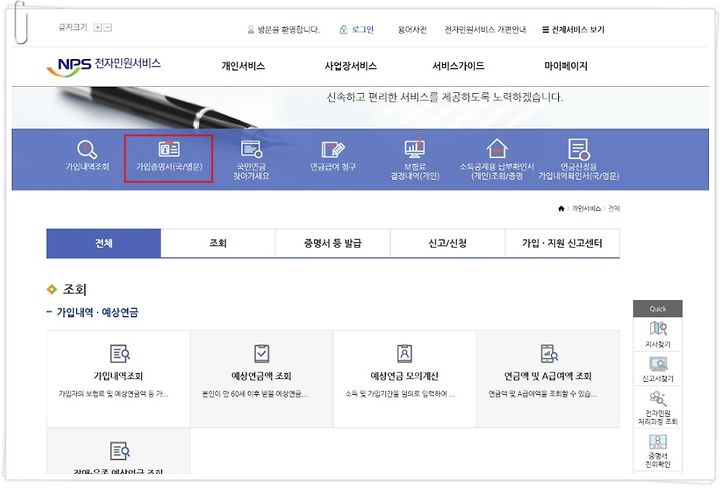Screen dimensions: 720x488
Task: Click 연금액 및 A급여액을 조회할 수 description
Action: [x=542, y=394]
